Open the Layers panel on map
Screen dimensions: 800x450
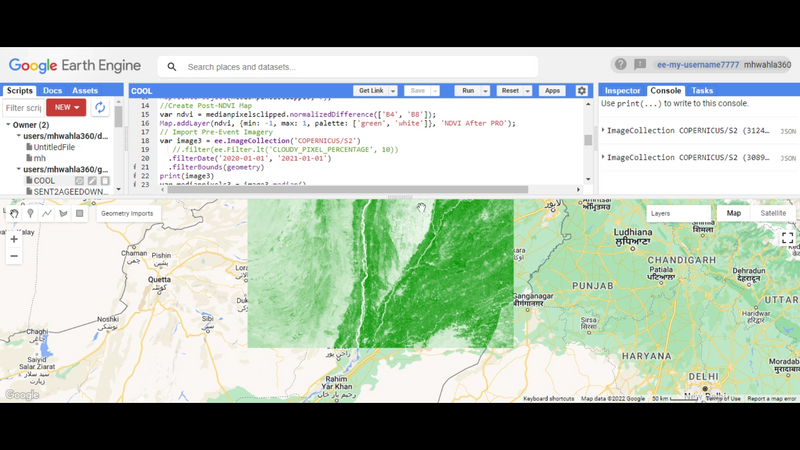tap(679, 213)
